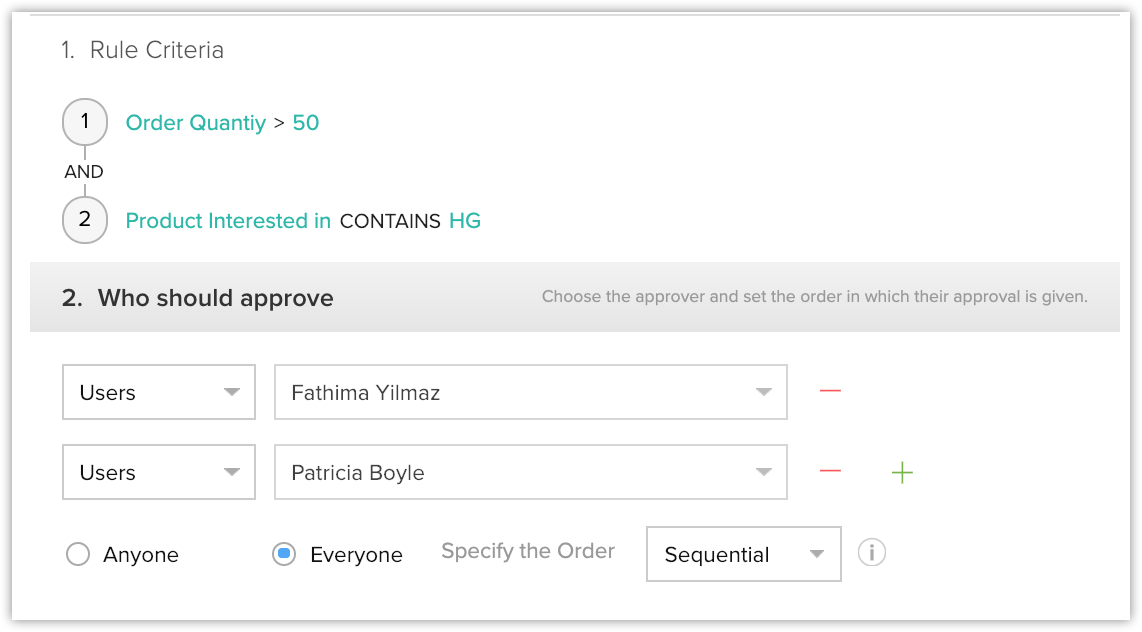Expand the Patricia Boyle approver dropdown
Image resolution: width=1142 pixels, height=632 pixels.
pyautogui.click(x=531, y=472)
